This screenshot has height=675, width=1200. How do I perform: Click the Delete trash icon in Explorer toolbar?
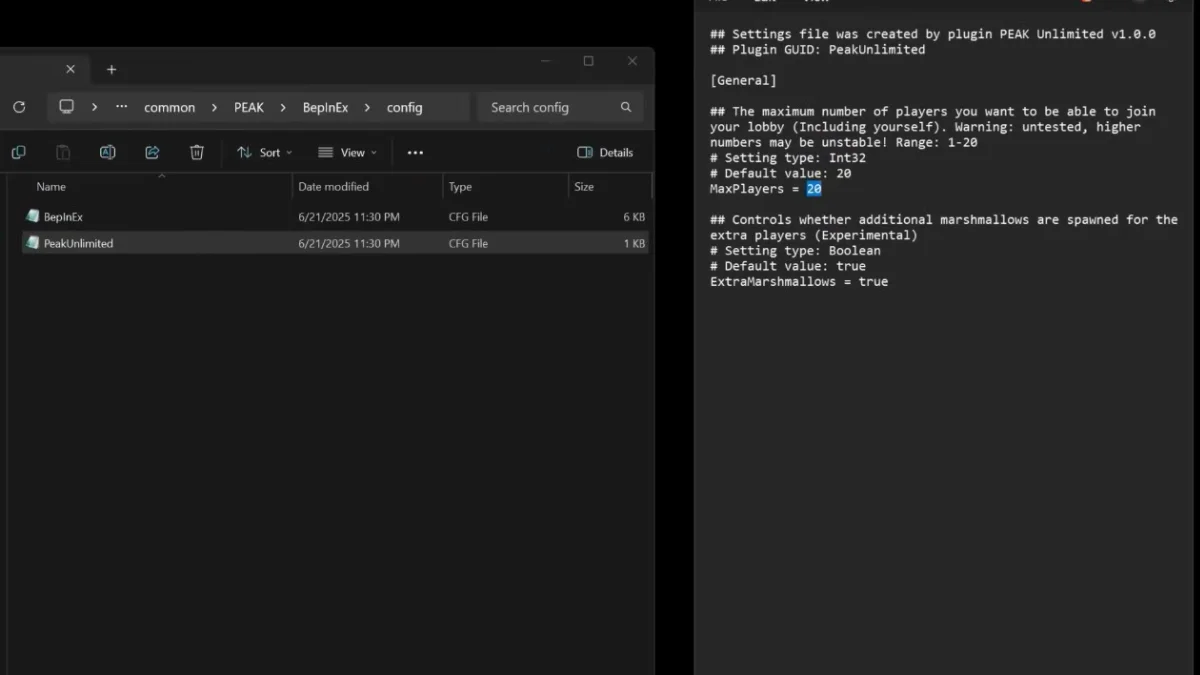pos(197,152)
